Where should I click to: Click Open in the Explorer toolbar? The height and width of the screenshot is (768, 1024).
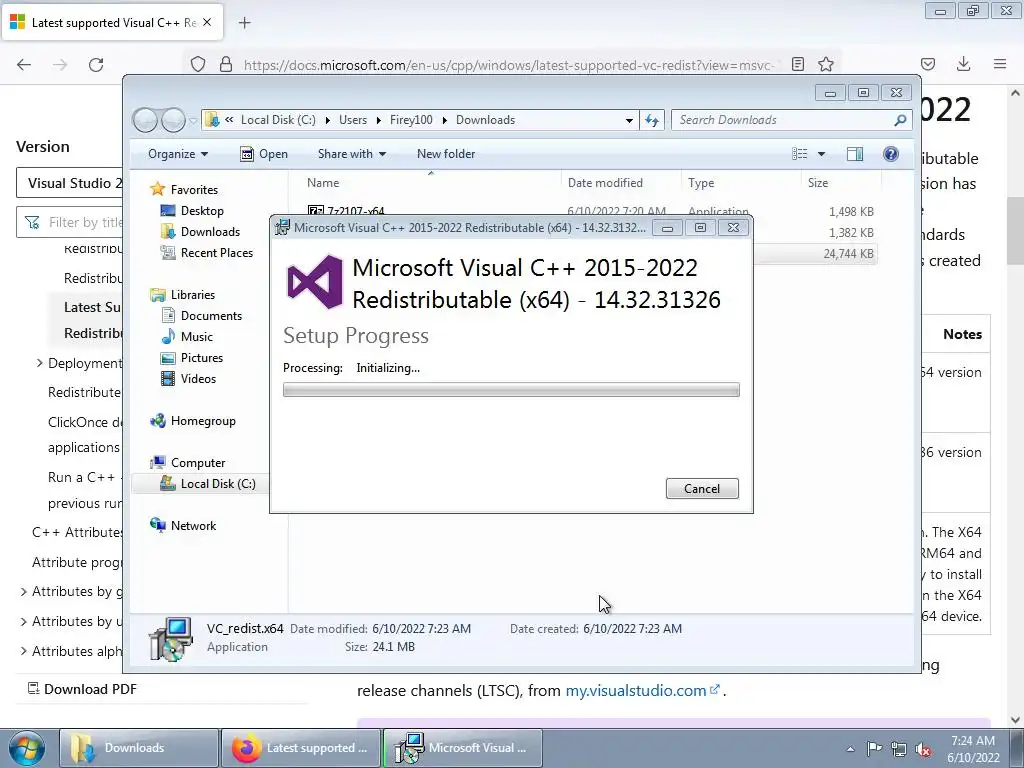(x=264, y=154)
